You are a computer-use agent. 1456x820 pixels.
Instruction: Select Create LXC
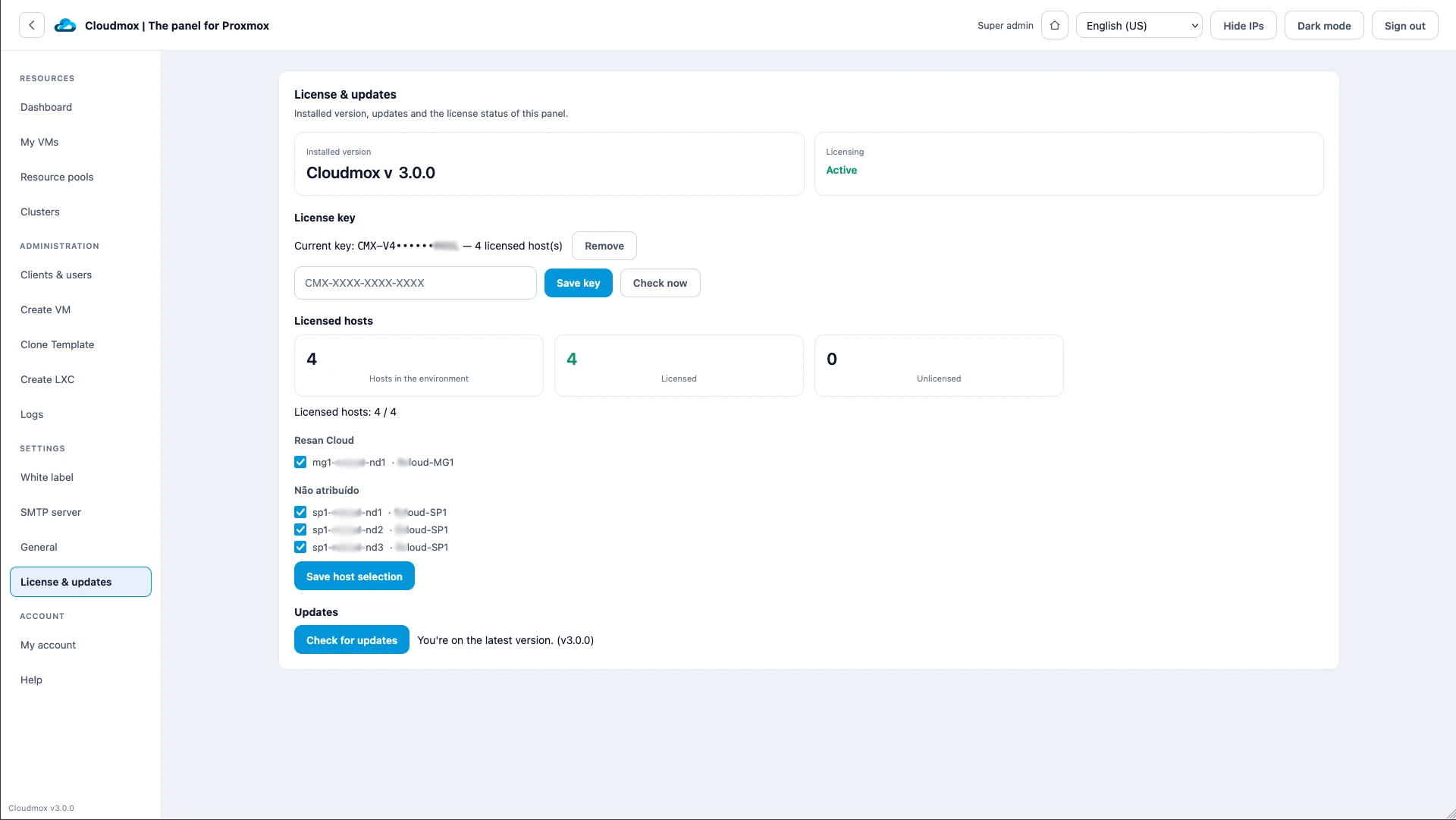click(80, 379)
